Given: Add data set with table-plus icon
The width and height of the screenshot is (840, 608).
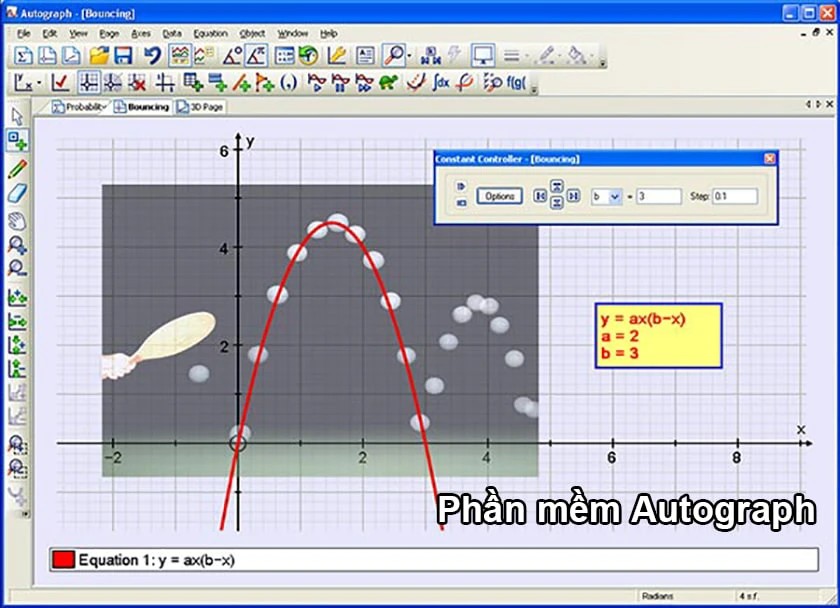Looking at the screenshot, I should click(x=192, y=83).
